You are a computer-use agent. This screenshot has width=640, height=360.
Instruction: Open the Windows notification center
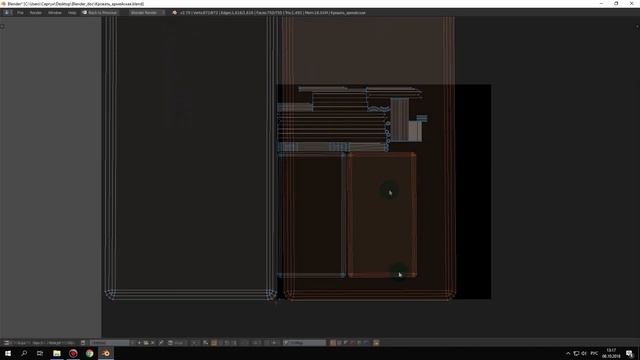point(630,353)
